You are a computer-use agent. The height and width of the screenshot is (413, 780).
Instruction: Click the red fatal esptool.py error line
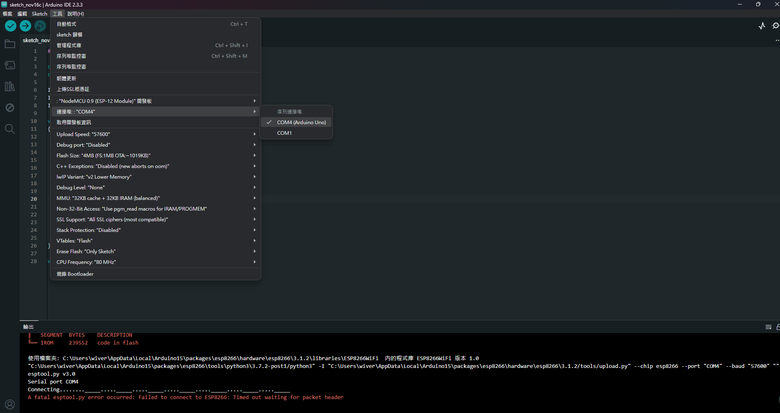point(186,398)
